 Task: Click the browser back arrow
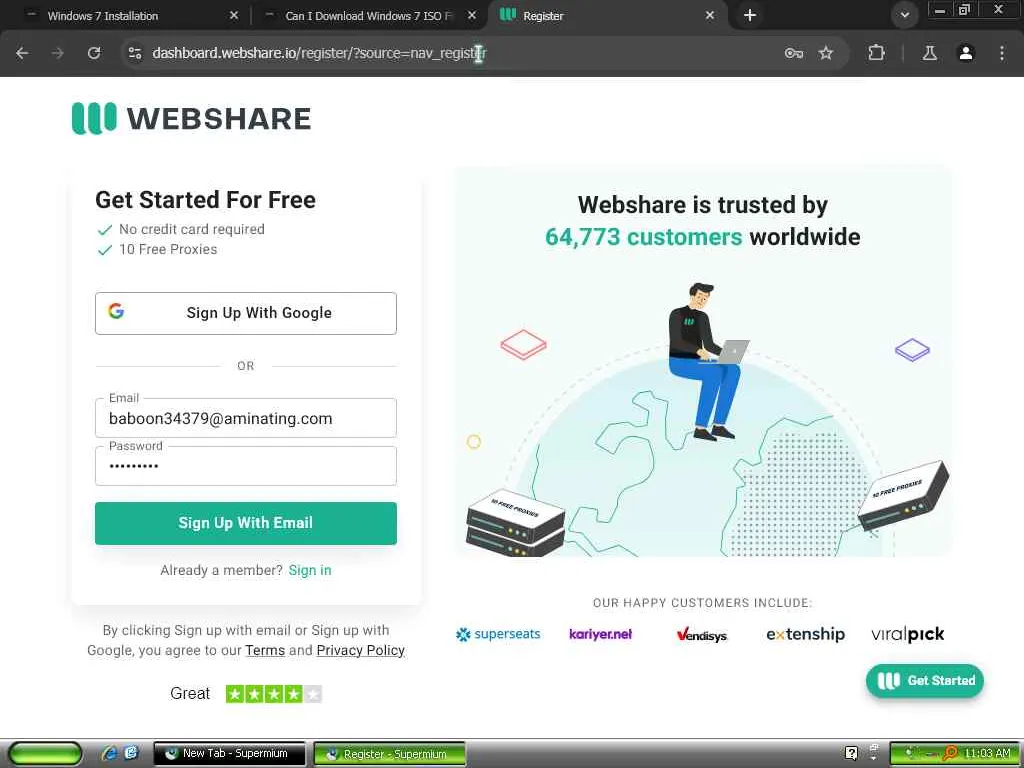click(22, 53)
